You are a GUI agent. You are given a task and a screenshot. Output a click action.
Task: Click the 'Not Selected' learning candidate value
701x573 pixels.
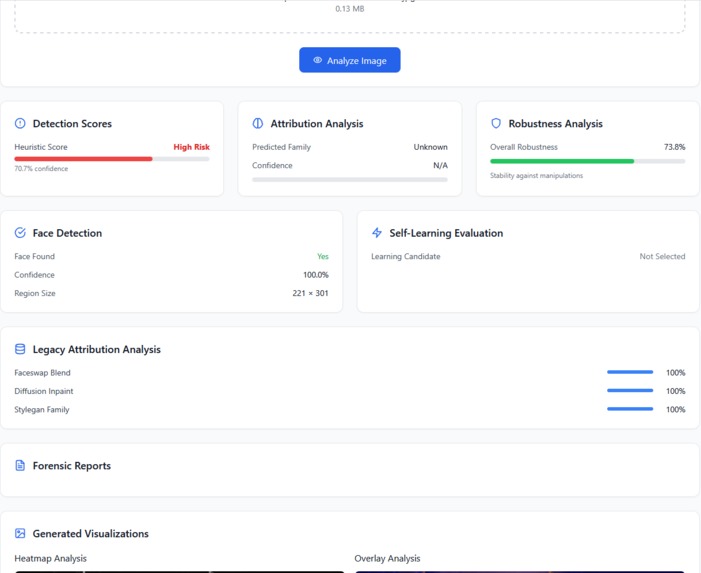coord(662,256)
